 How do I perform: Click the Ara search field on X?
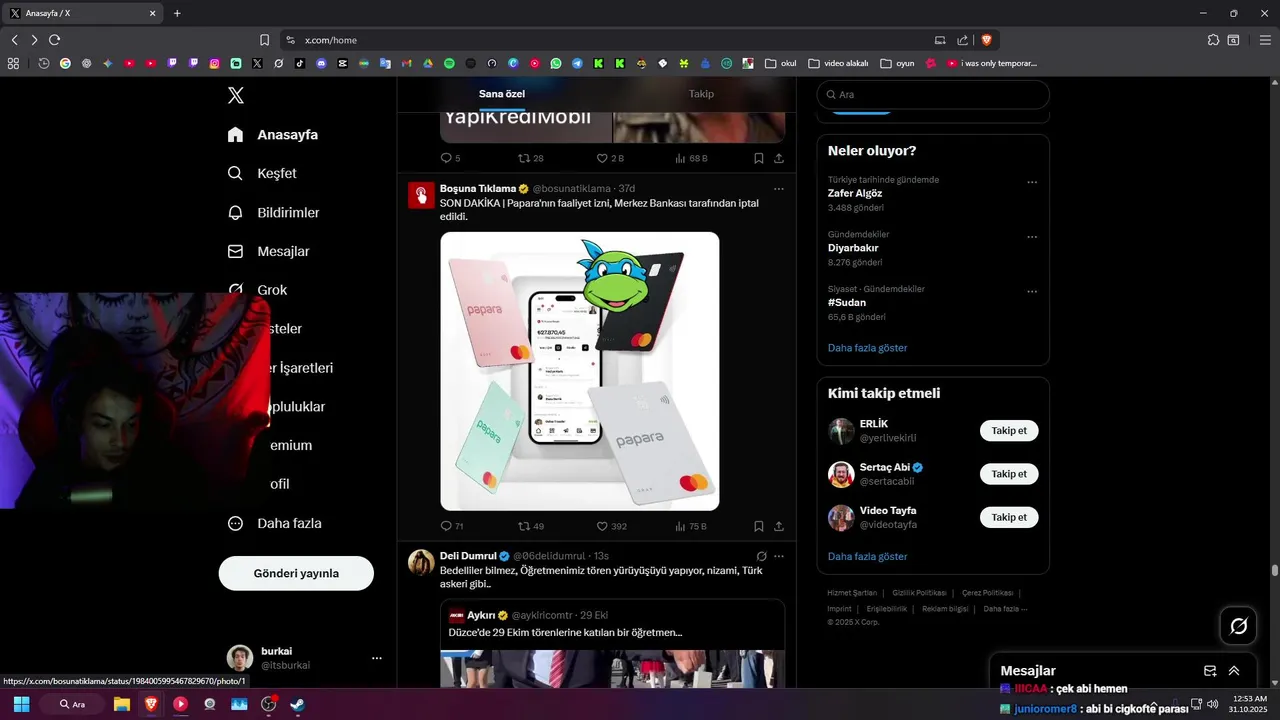coord(933,94)
